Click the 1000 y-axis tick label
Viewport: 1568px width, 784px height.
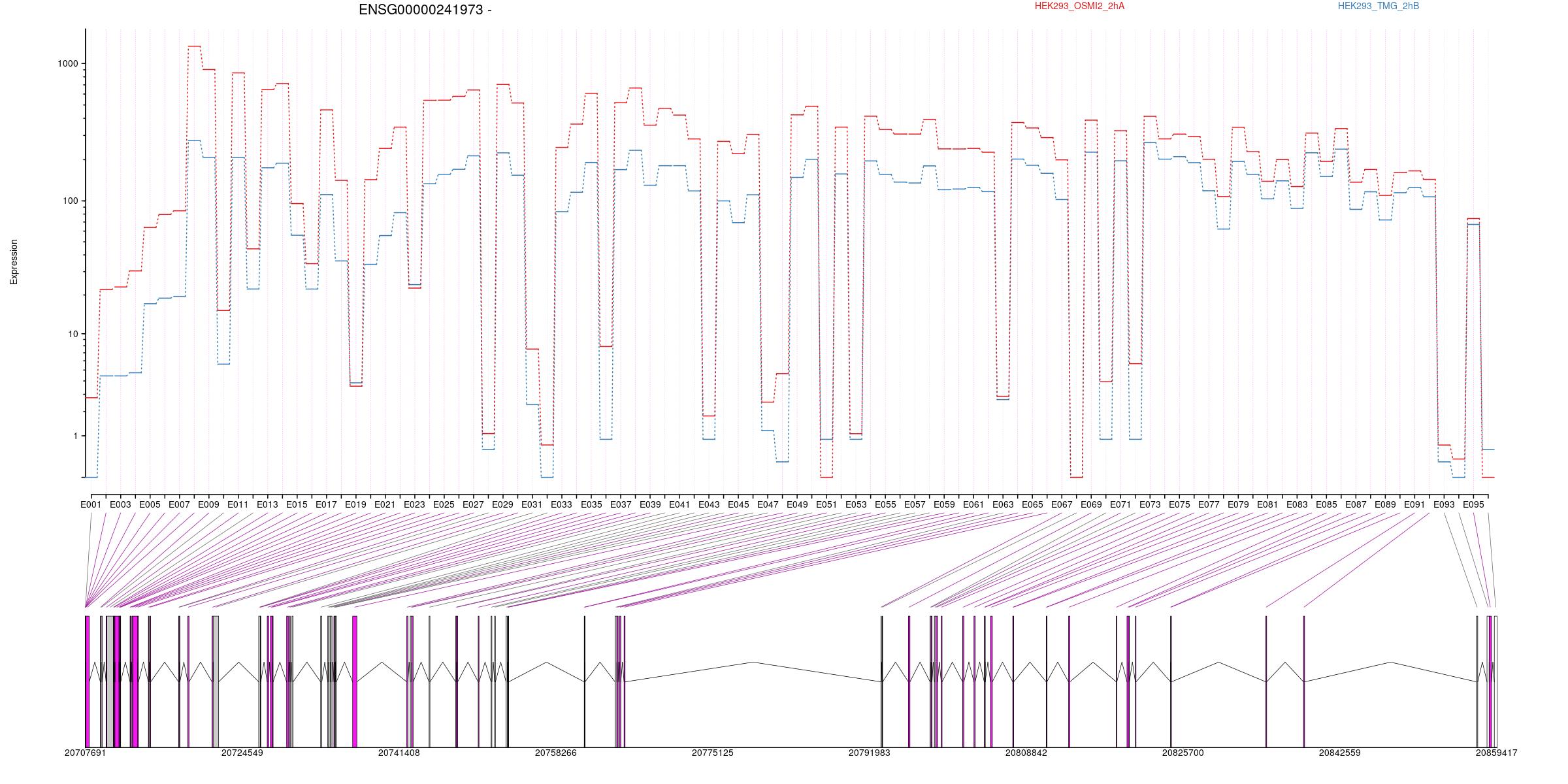click(68, 63)
